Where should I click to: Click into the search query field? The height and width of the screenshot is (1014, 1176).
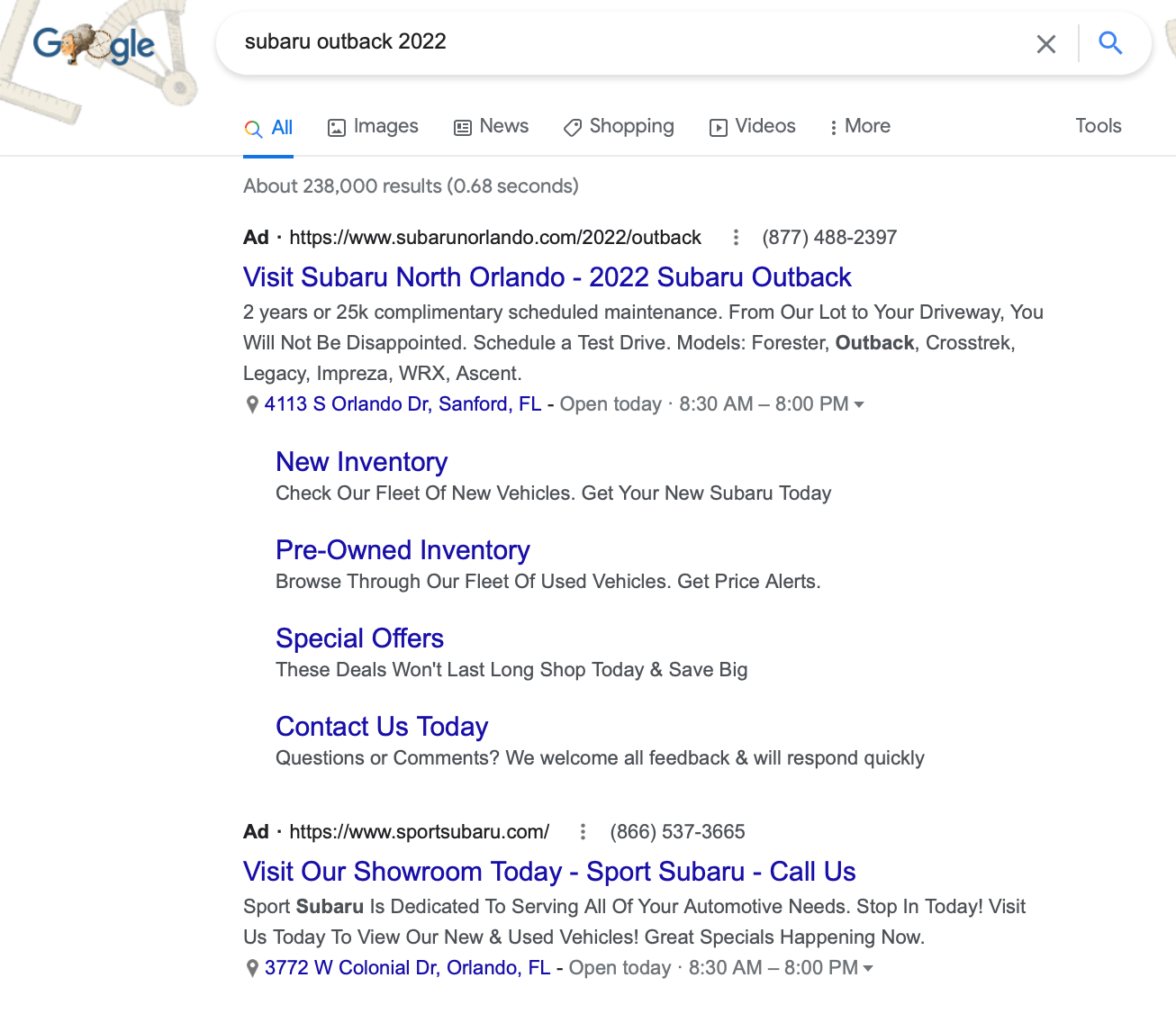pos(630,41)
